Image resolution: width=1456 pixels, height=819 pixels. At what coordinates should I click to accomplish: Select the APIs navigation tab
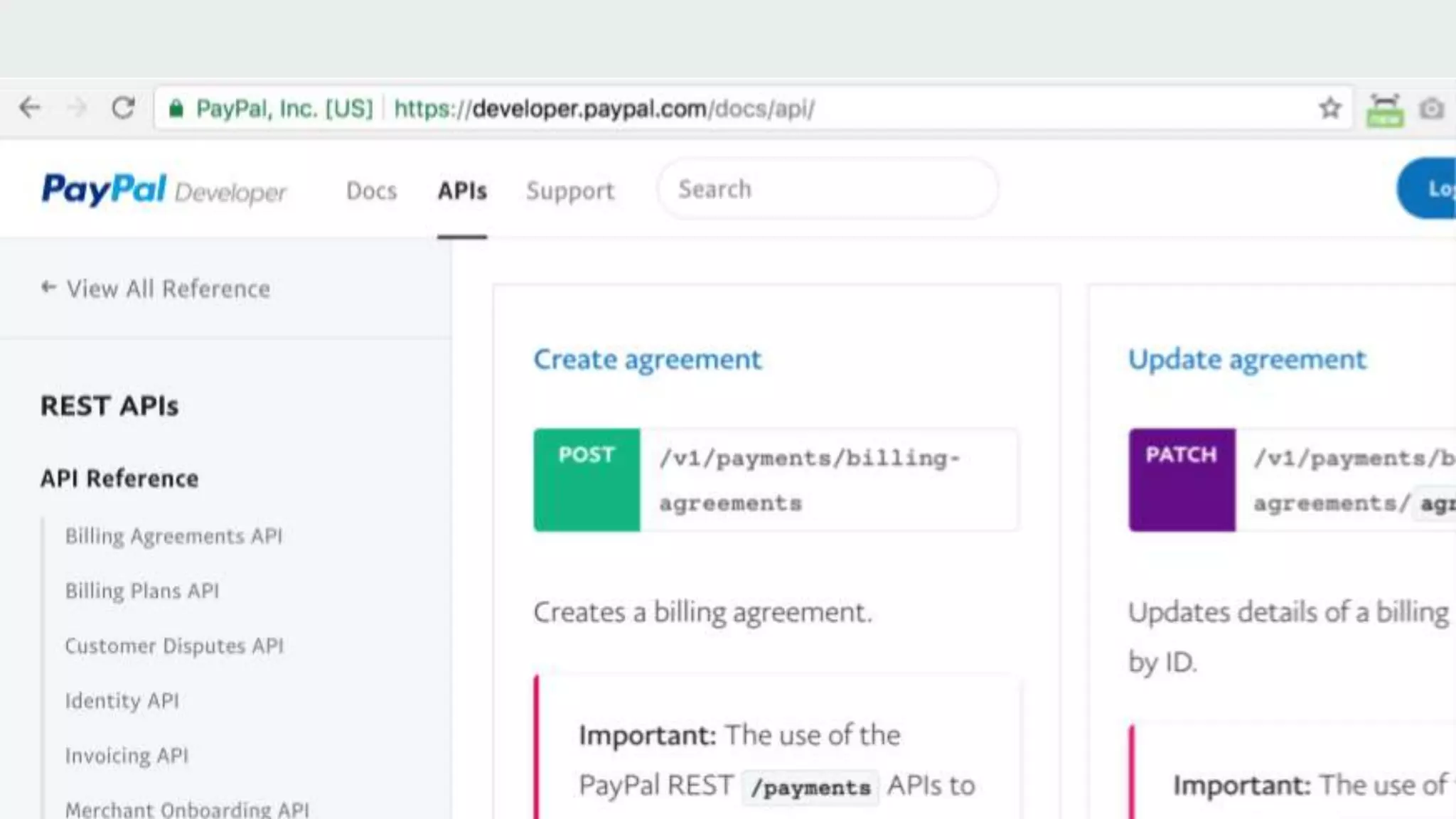[x=462, y=191]
